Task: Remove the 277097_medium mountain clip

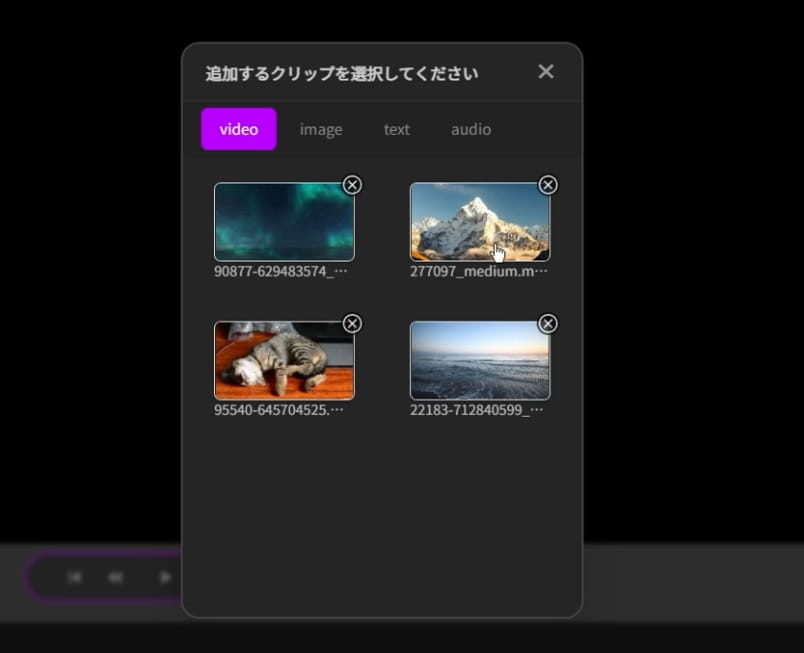Action: coord(548,185)
